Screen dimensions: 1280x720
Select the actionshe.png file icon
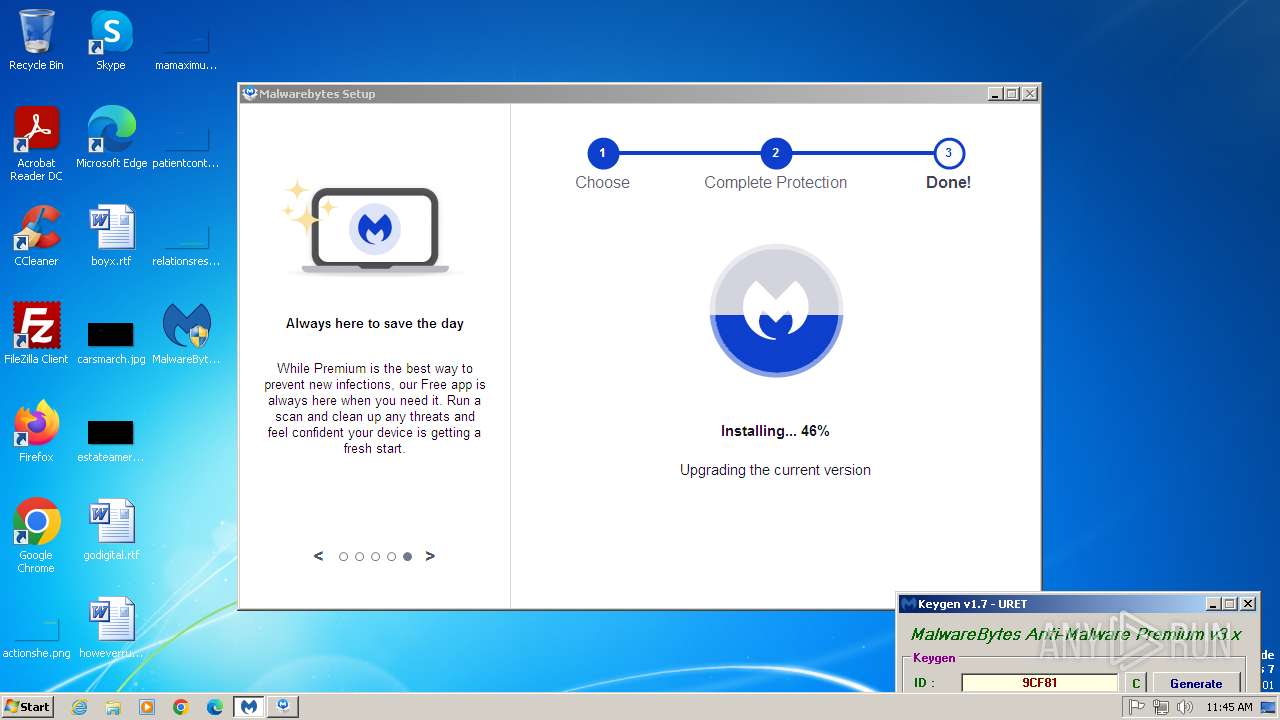click(x=36, y=640)
